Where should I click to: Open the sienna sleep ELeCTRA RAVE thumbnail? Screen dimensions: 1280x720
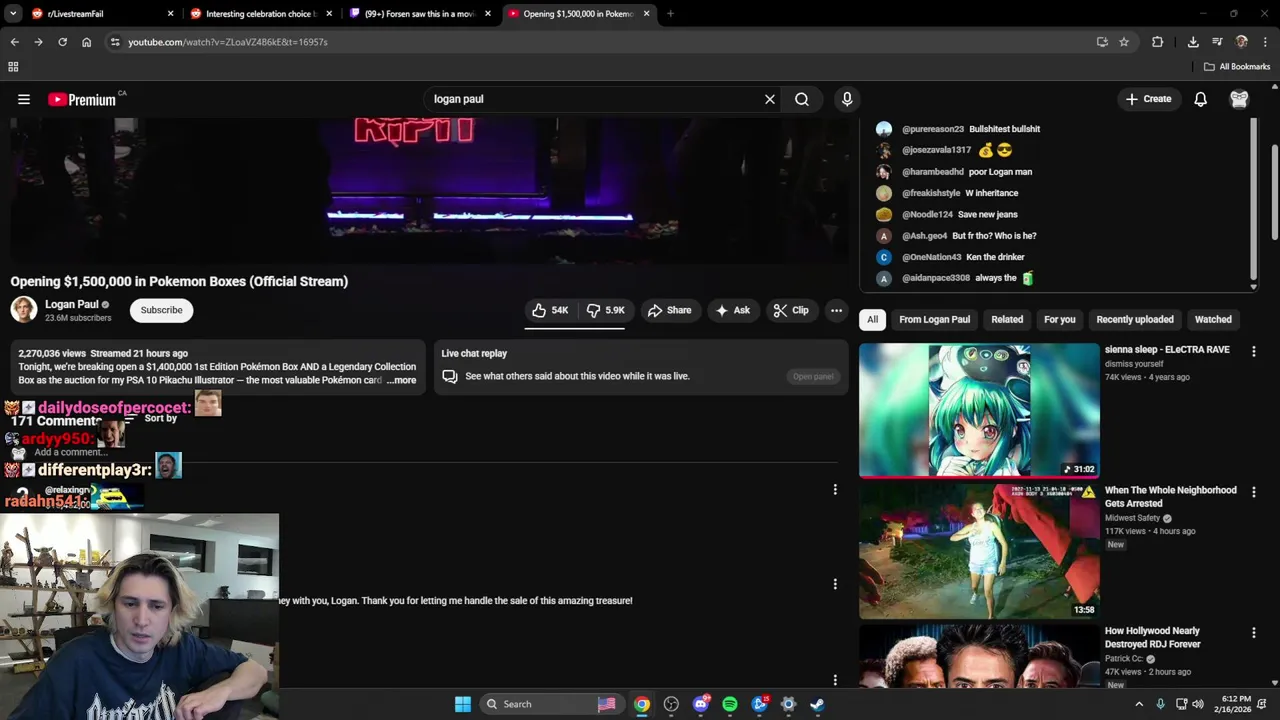tap(979, 410)
